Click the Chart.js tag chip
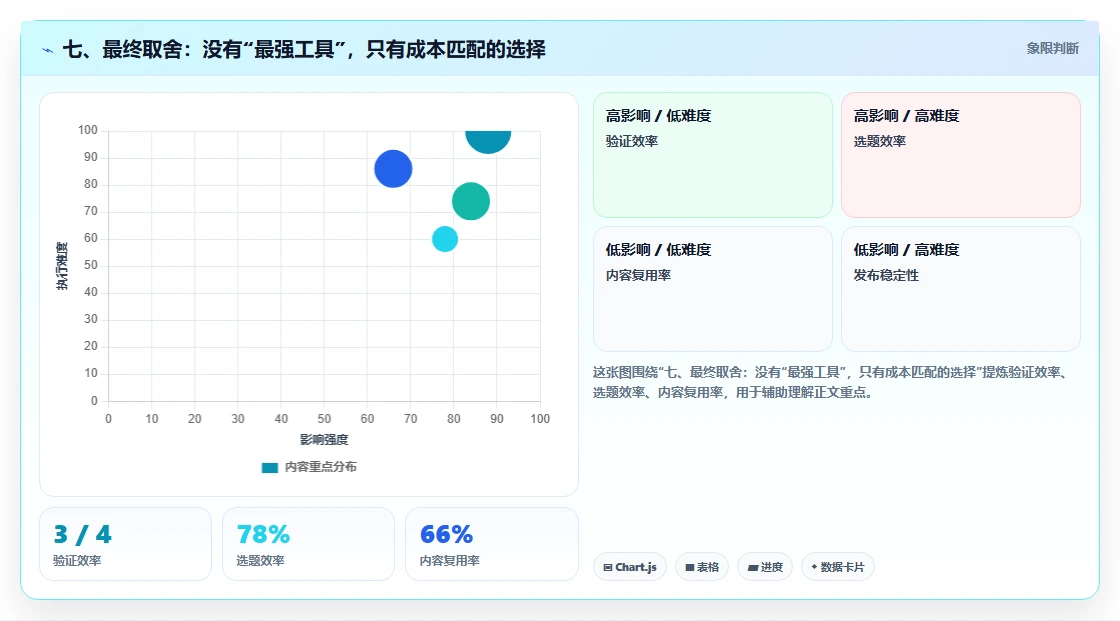The width and height of the screenshot is (1120, 621). click(x=630, y=567)
